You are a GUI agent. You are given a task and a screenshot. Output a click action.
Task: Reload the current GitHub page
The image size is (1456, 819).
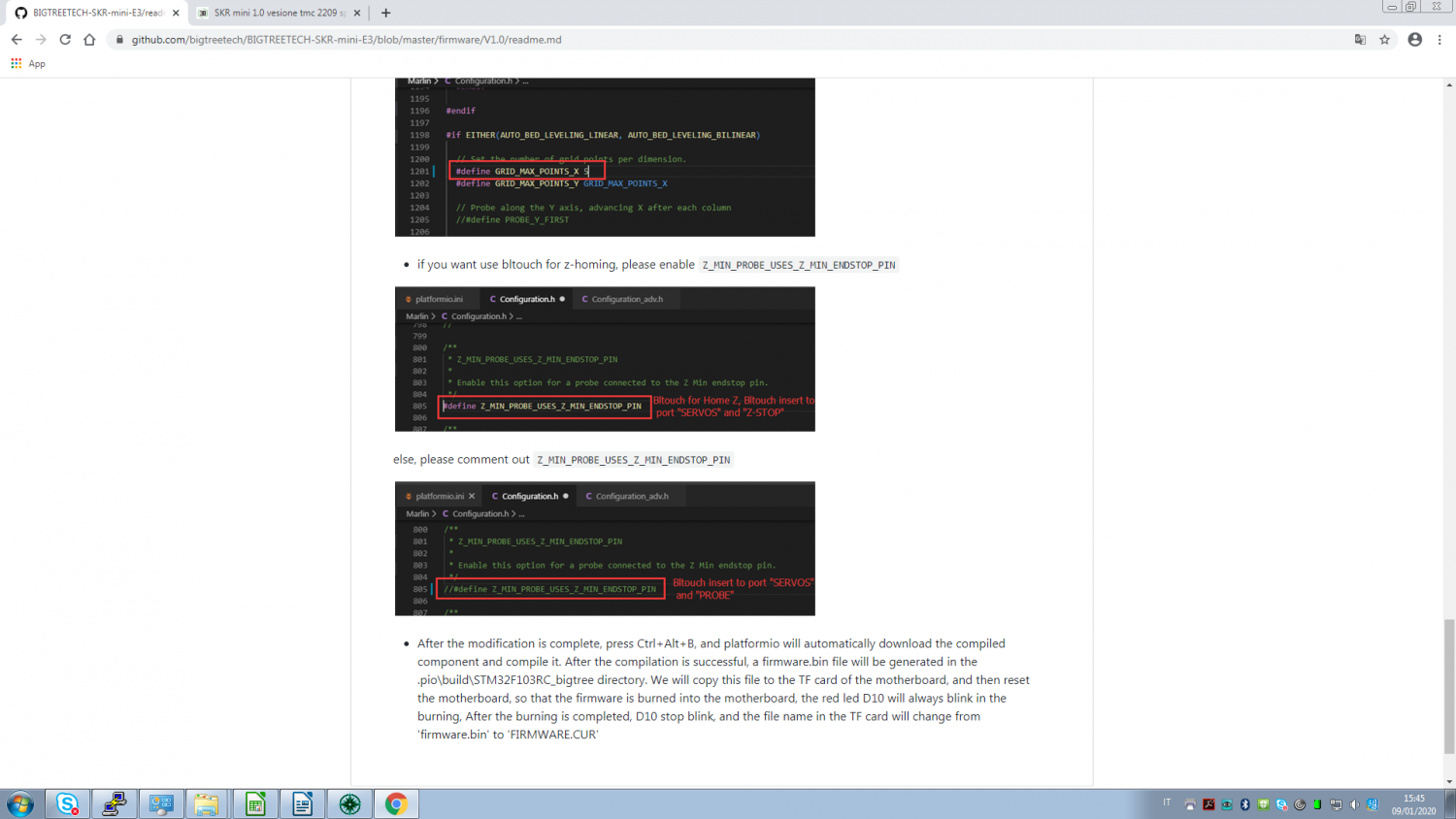pos(65,40)
